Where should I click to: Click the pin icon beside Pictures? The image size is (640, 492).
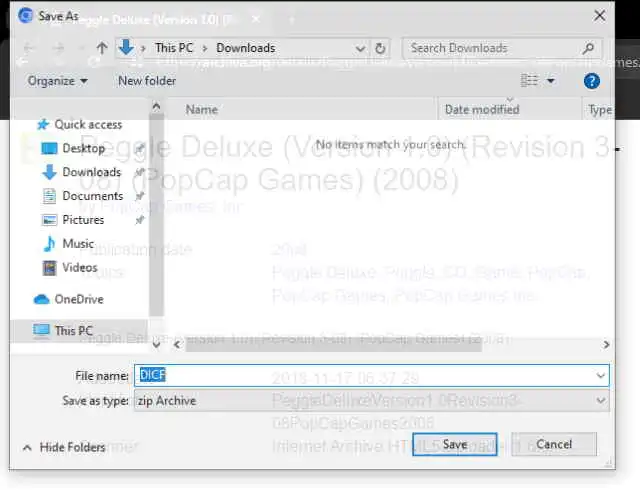(140, 220)
